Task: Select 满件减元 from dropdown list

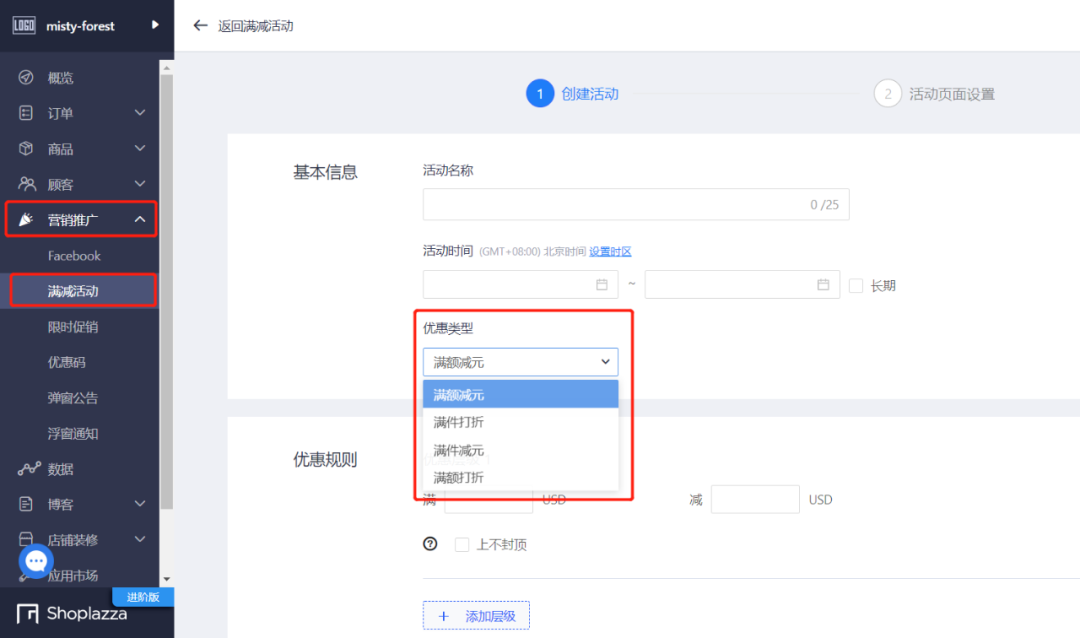Action: pyautogui.click(x=521, y=450)
